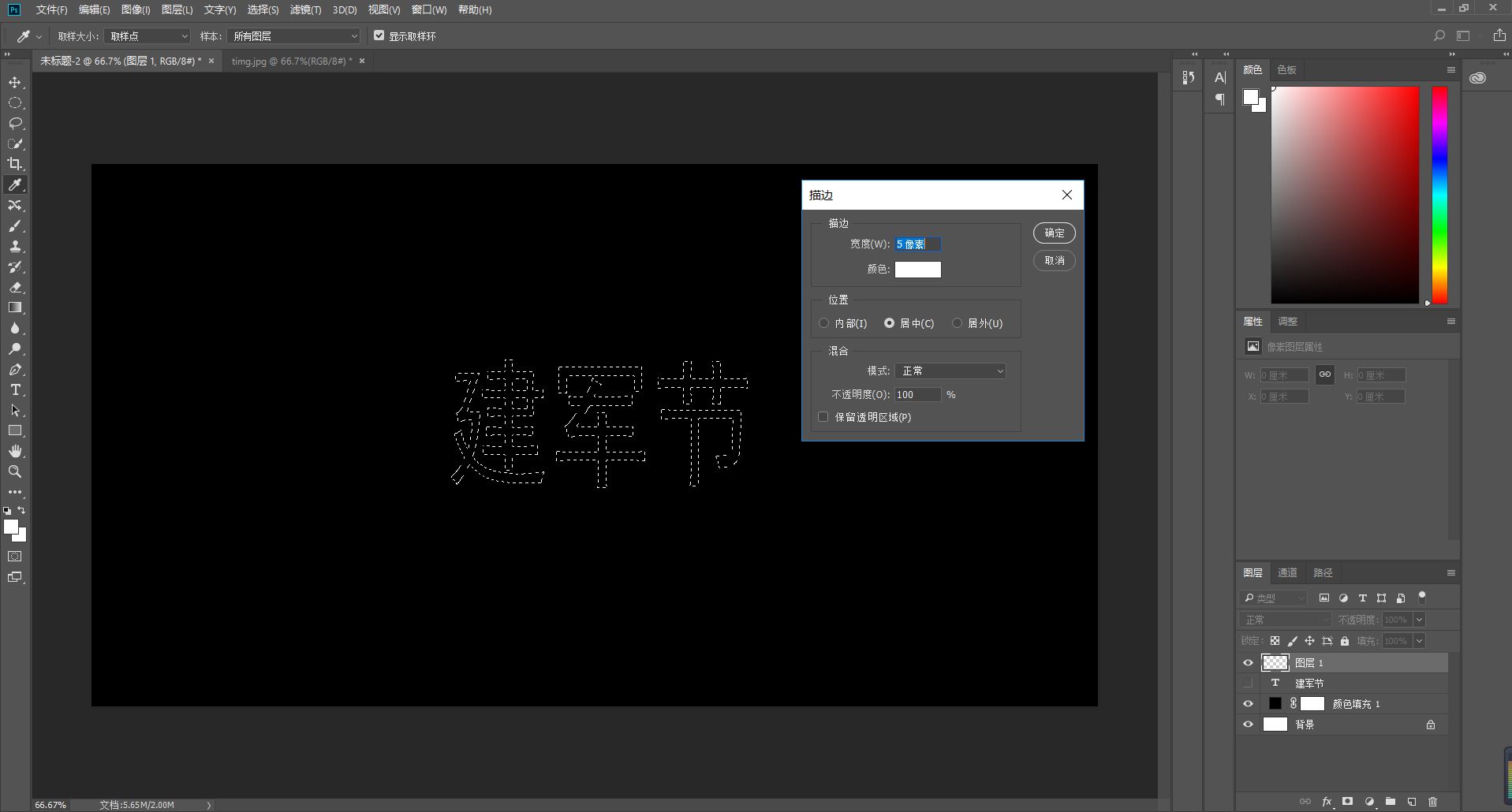This screenshot has width=1512, height=812.
Task: Hide the 图层 1 layer
Action: pos(1248,663)
